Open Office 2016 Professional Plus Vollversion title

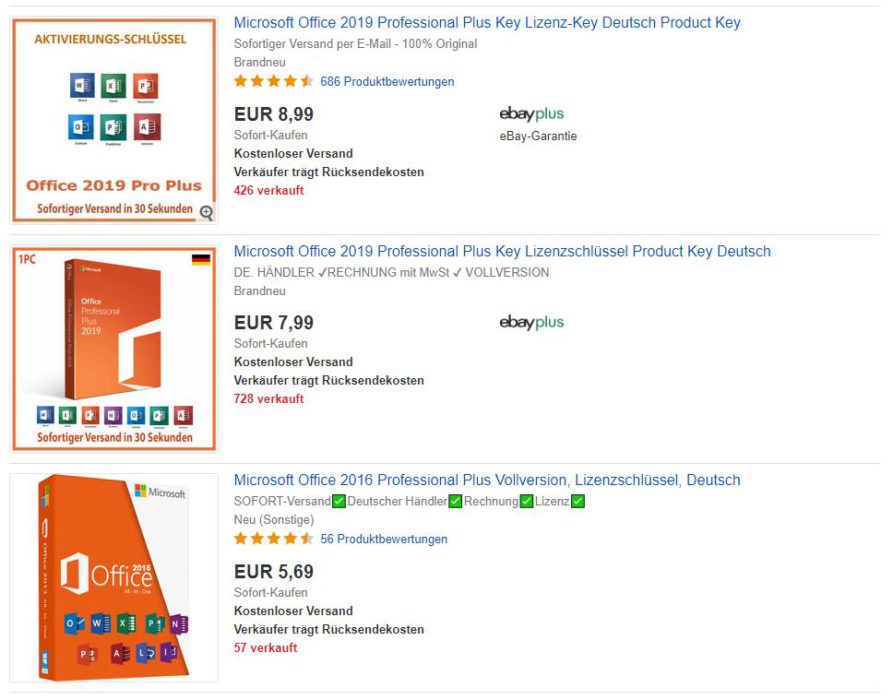[x=487, y=480]
